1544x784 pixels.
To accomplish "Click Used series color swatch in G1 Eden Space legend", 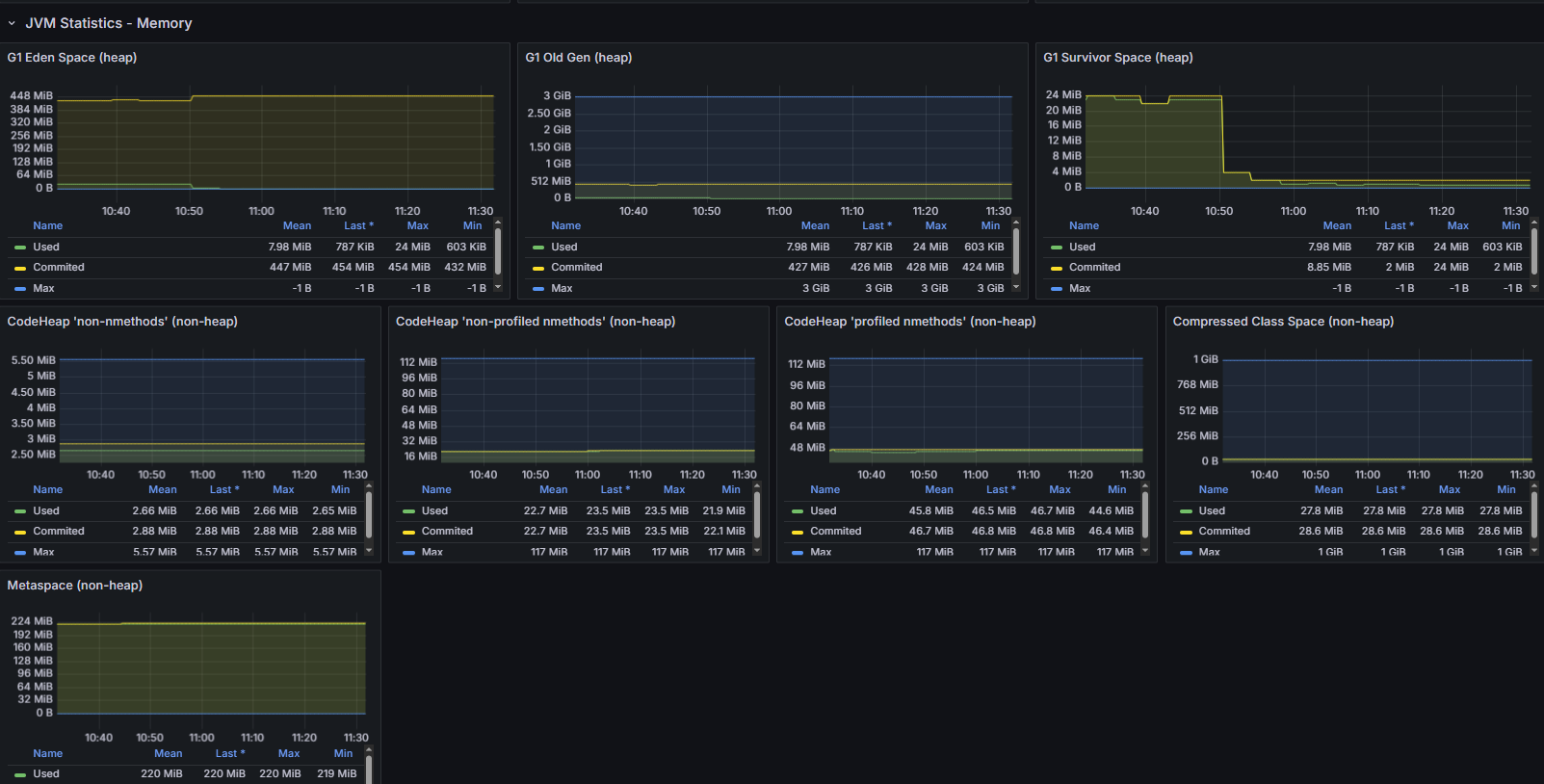I will click(x=20, y=248).
